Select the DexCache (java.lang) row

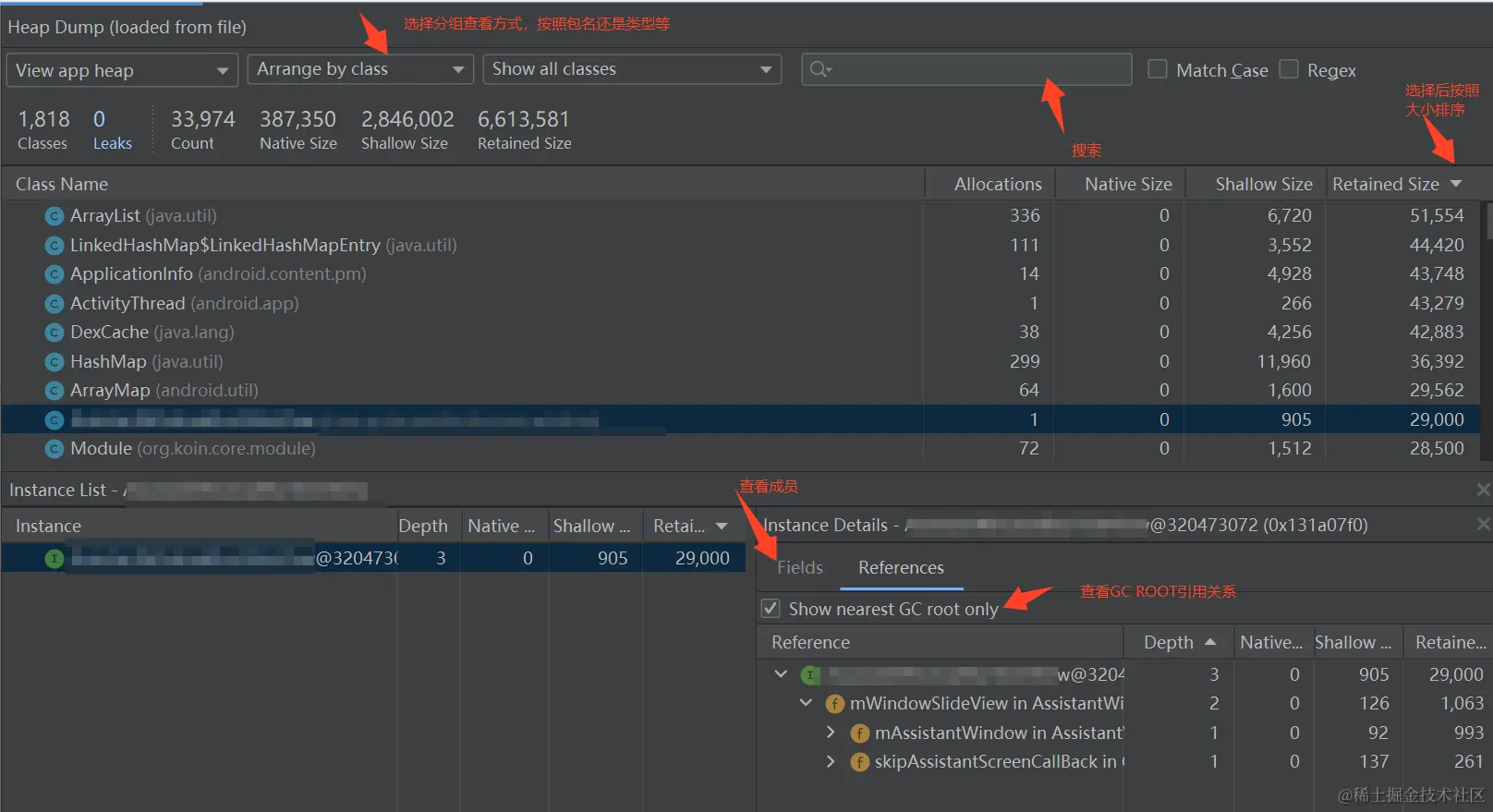(x=741, y=332)
